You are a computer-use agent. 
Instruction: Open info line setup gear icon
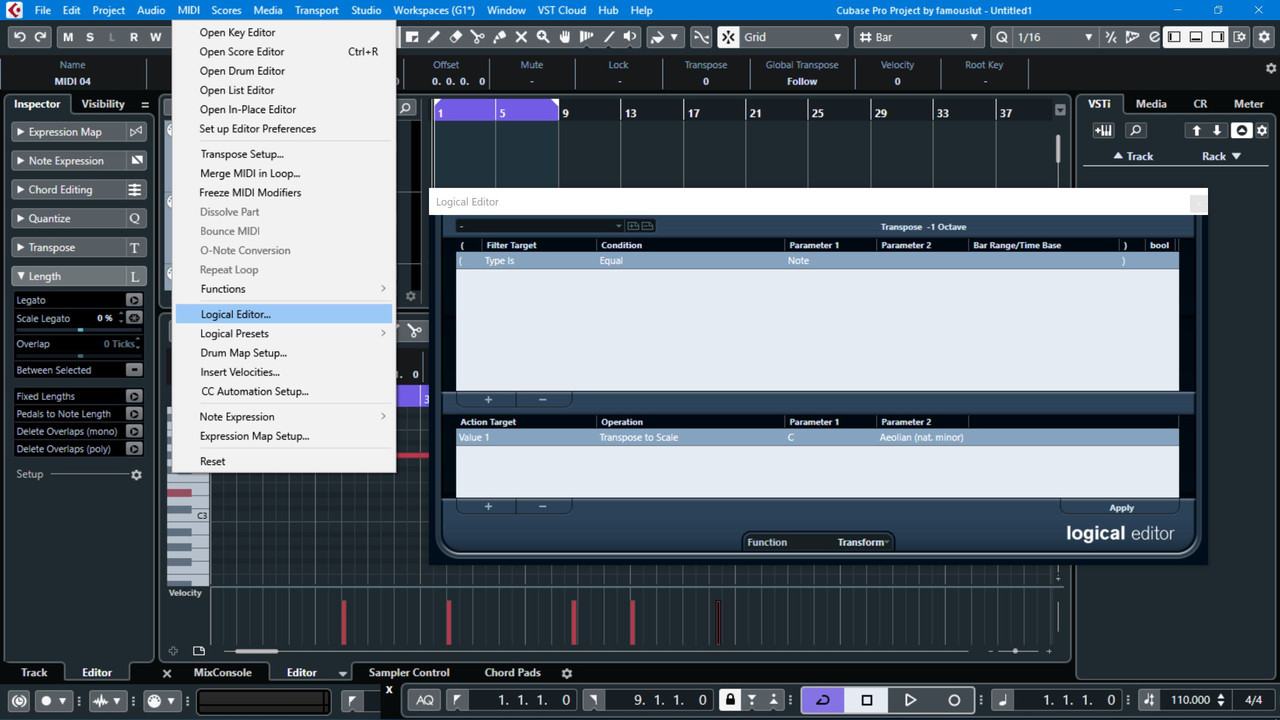1271,69
